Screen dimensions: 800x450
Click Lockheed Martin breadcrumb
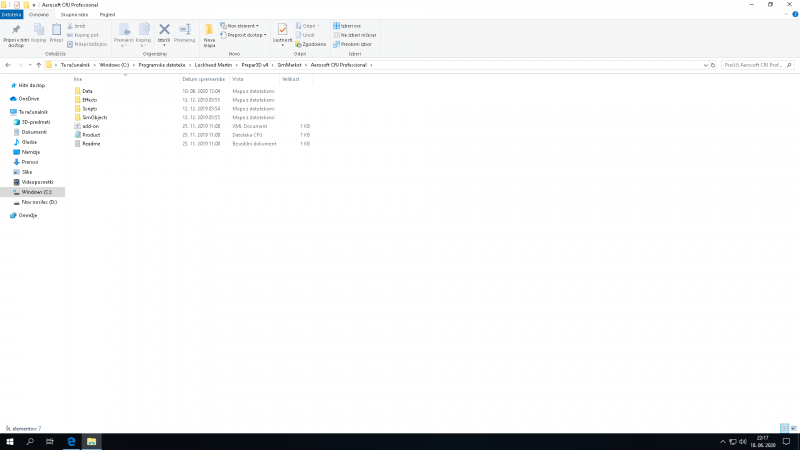(x=213, y=65)
